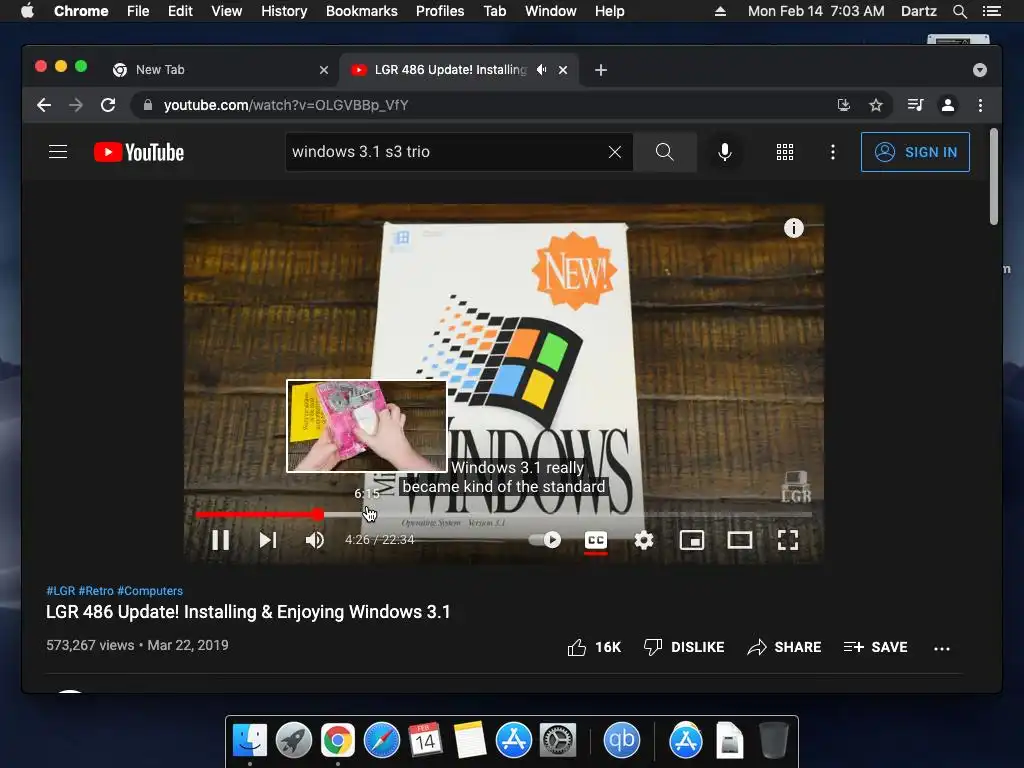Open the Profiles menu

point(440,11)
